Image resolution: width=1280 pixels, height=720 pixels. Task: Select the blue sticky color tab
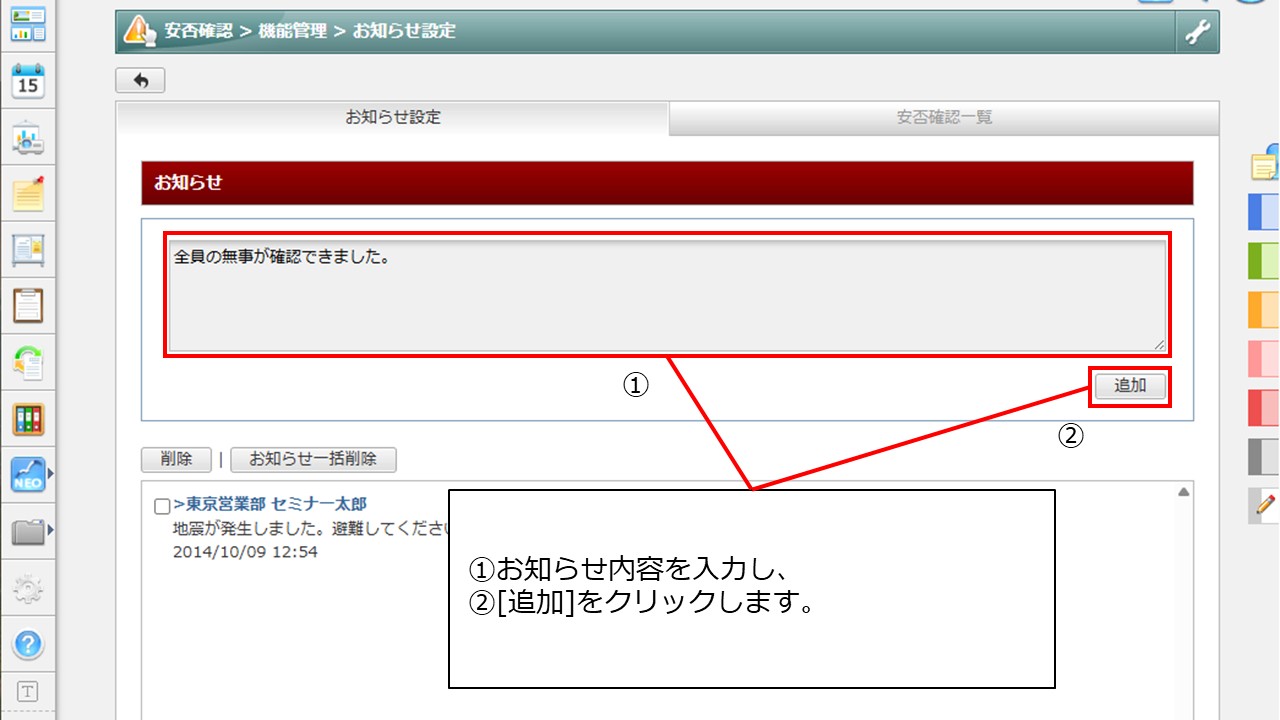(x=1264, y=212)
